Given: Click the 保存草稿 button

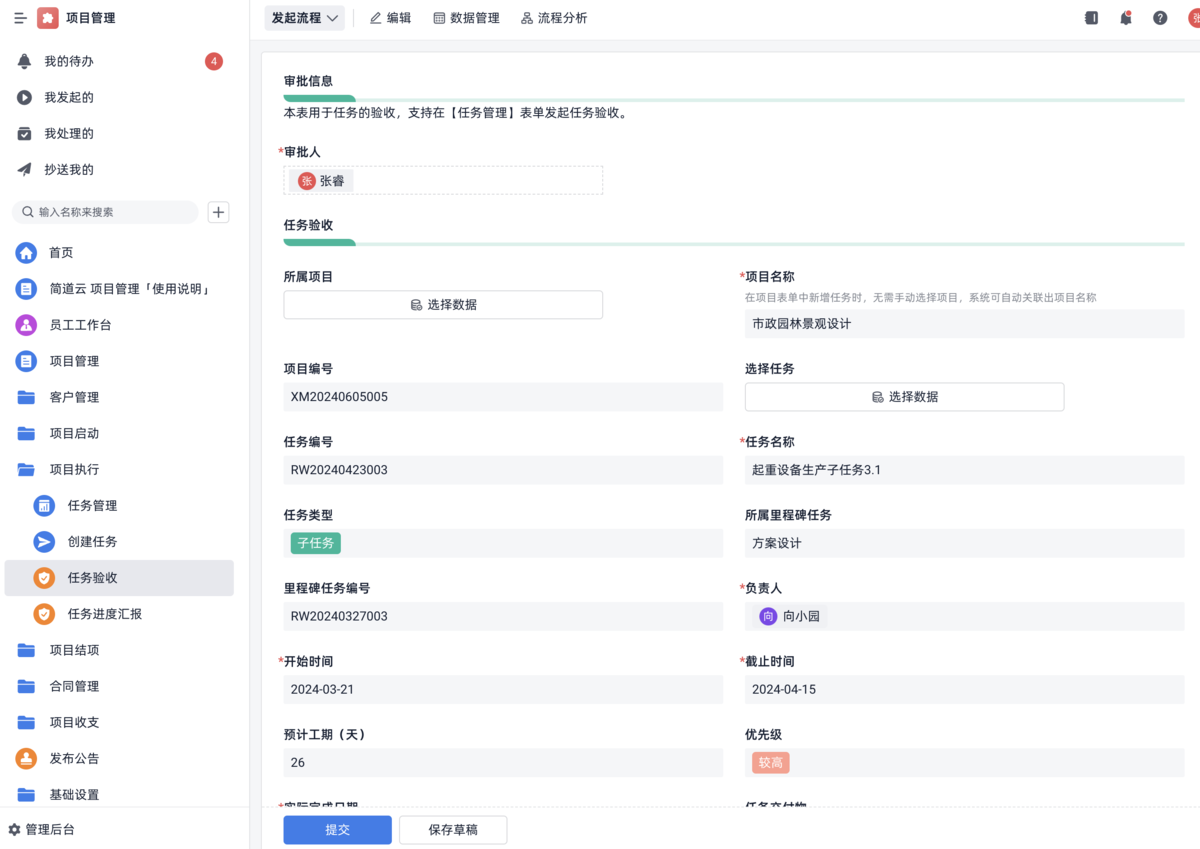Looking at the screenshot, I should [453, 829].
